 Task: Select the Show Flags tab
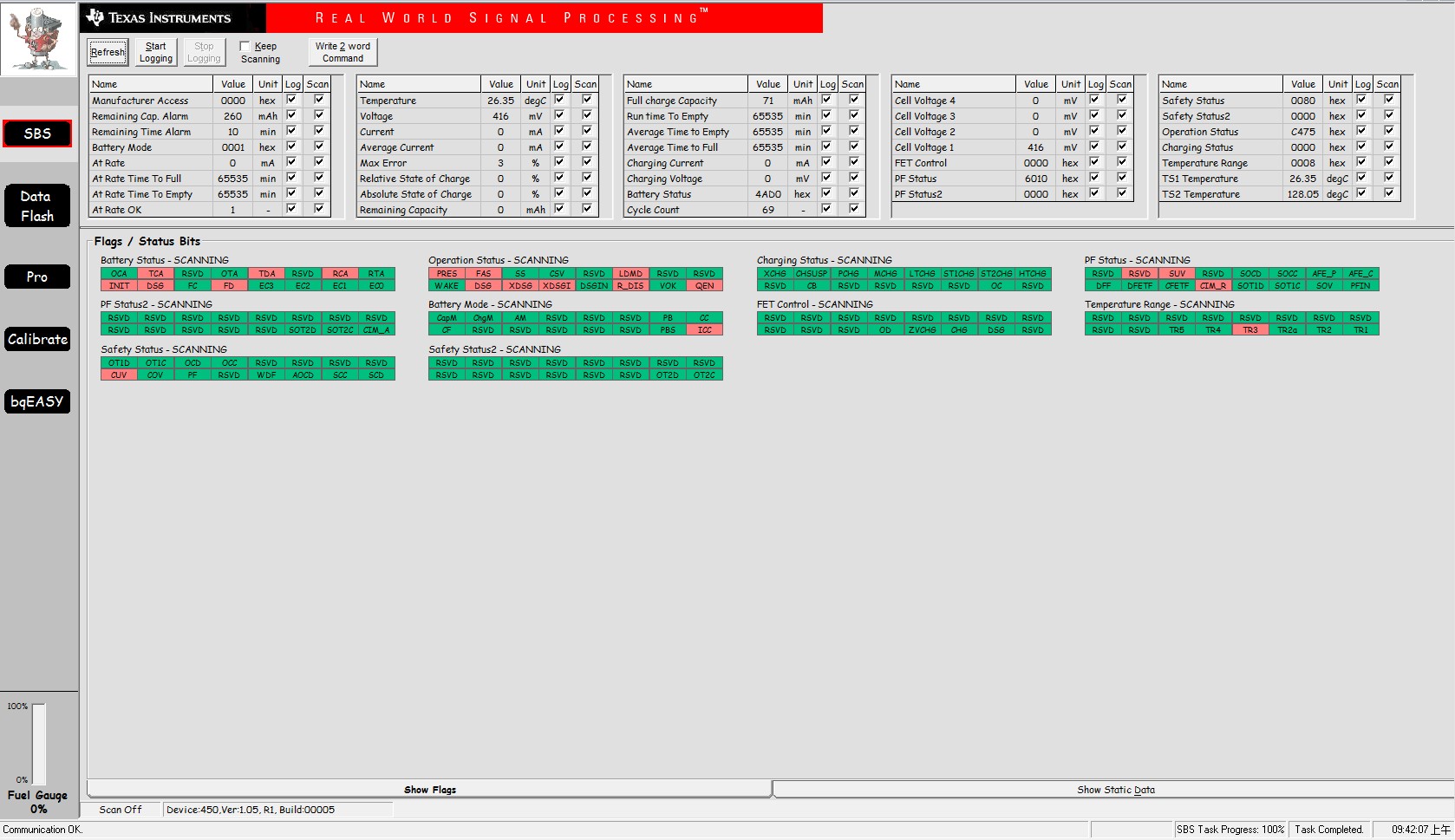pos(429,789)
